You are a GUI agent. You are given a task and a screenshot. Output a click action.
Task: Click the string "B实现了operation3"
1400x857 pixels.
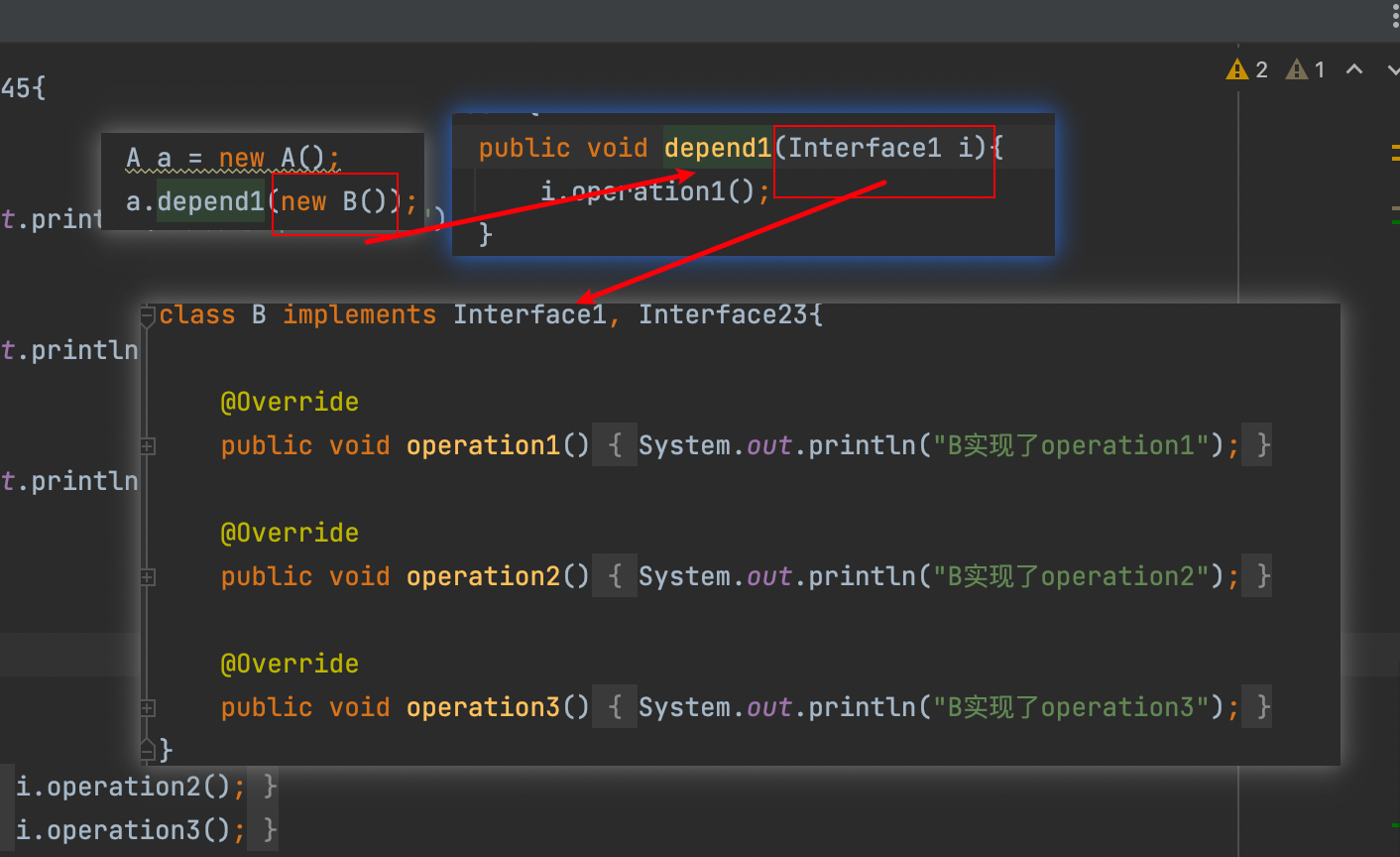(1071, 707)
